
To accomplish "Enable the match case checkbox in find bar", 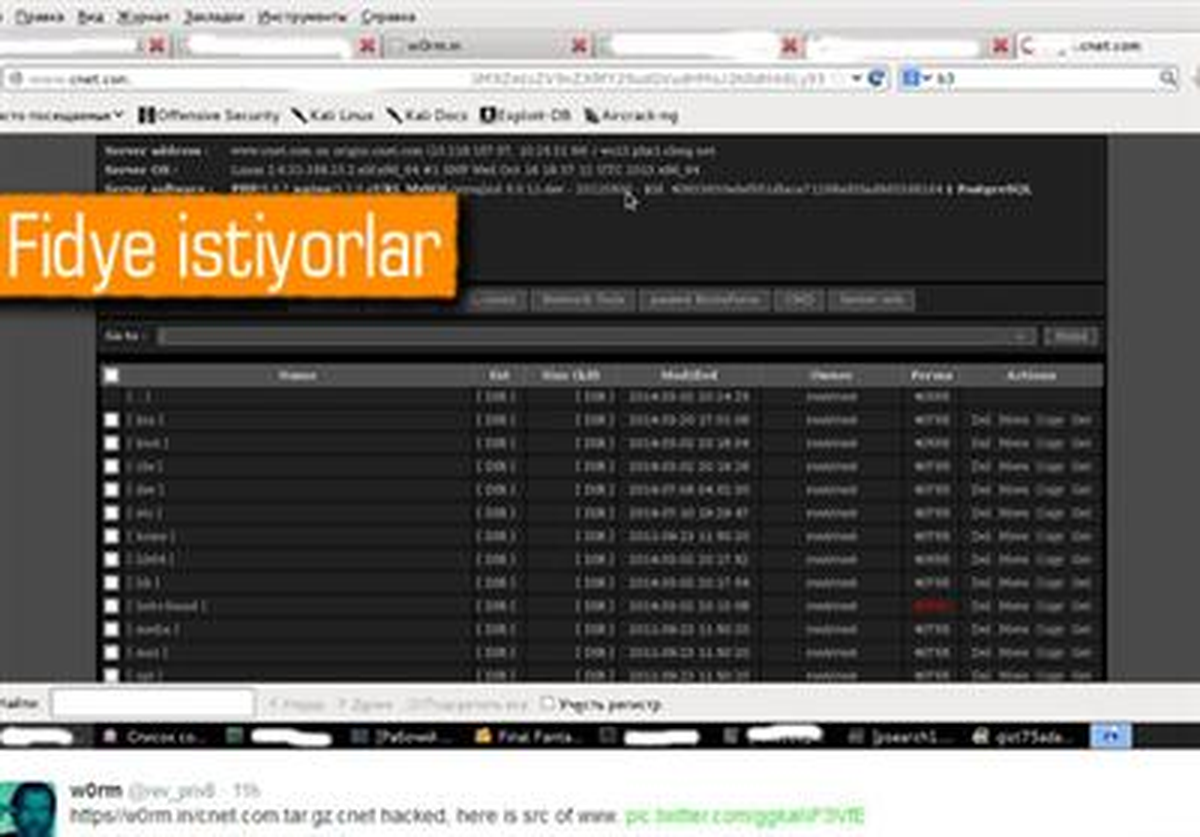I will point(547,704).
